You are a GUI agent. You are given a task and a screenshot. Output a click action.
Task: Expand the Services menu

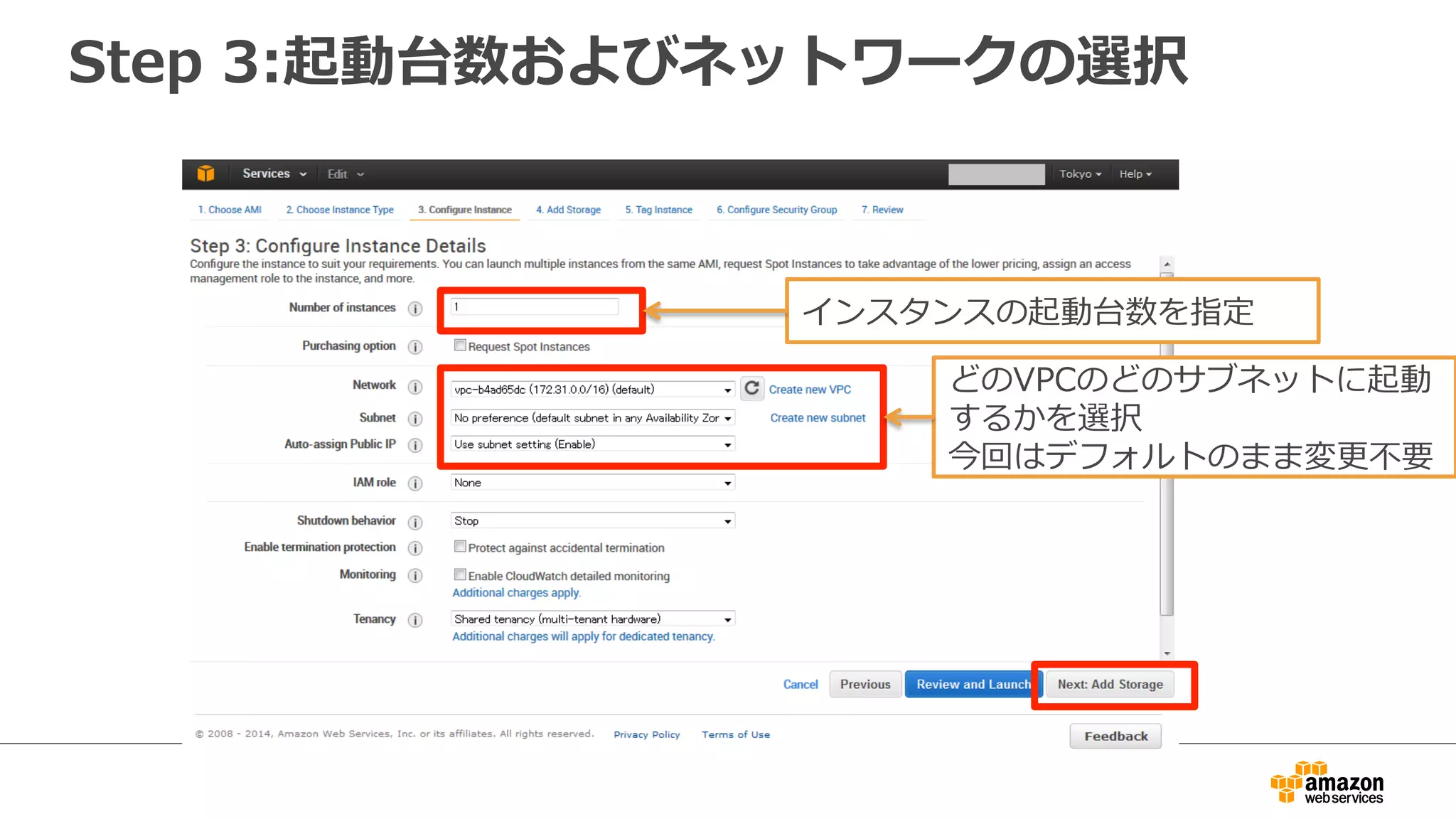coord(274,173)
